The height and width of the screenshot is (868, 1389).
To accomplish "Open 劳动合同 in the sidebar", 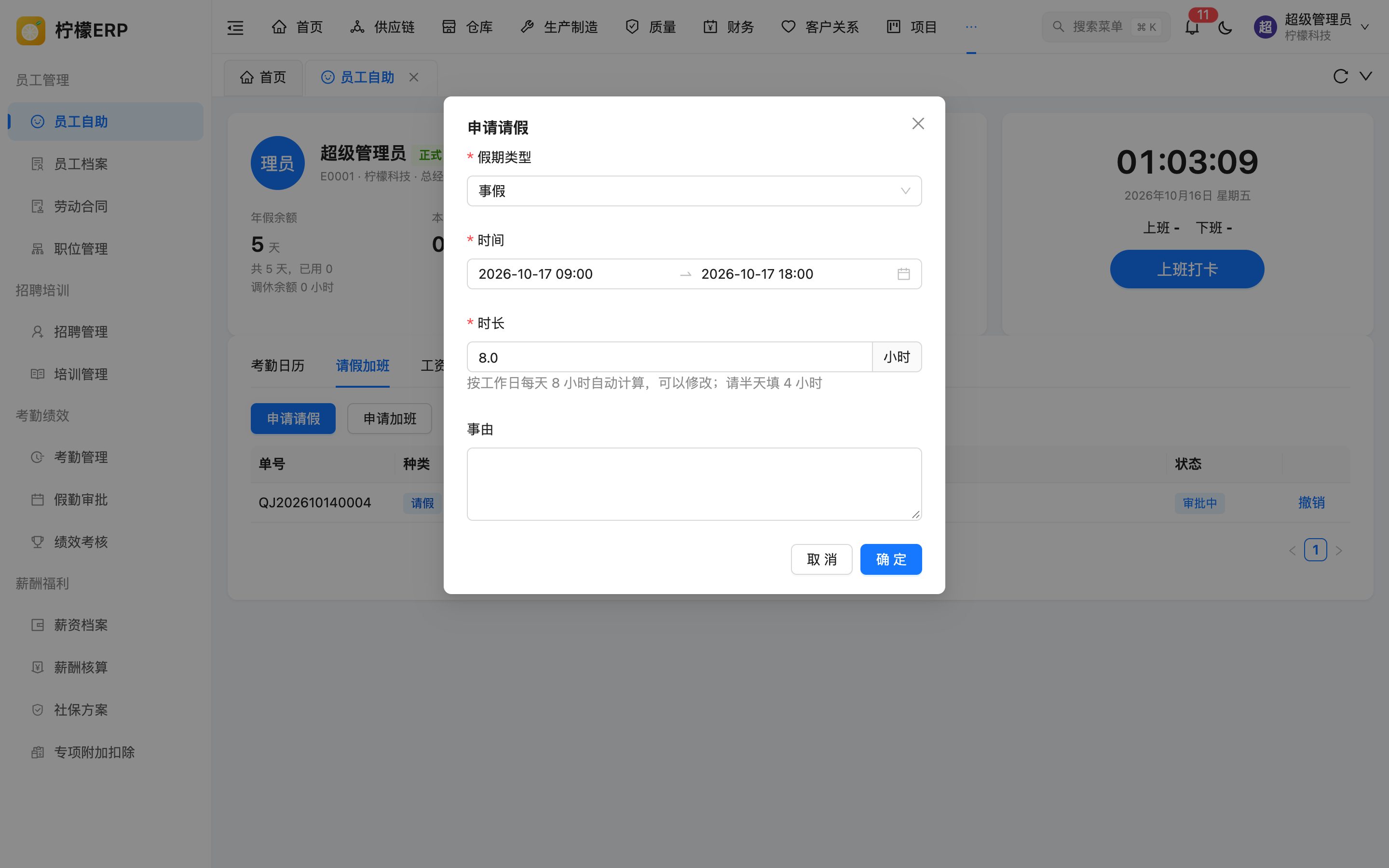I will 106,207.
